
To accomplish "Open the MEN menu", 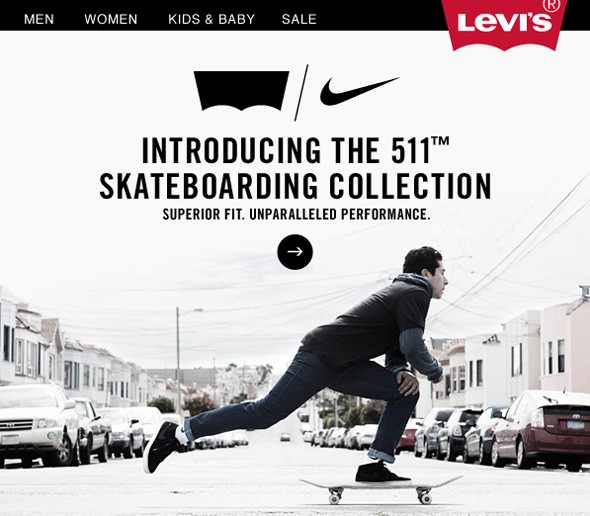I will (x=39, y=19).
